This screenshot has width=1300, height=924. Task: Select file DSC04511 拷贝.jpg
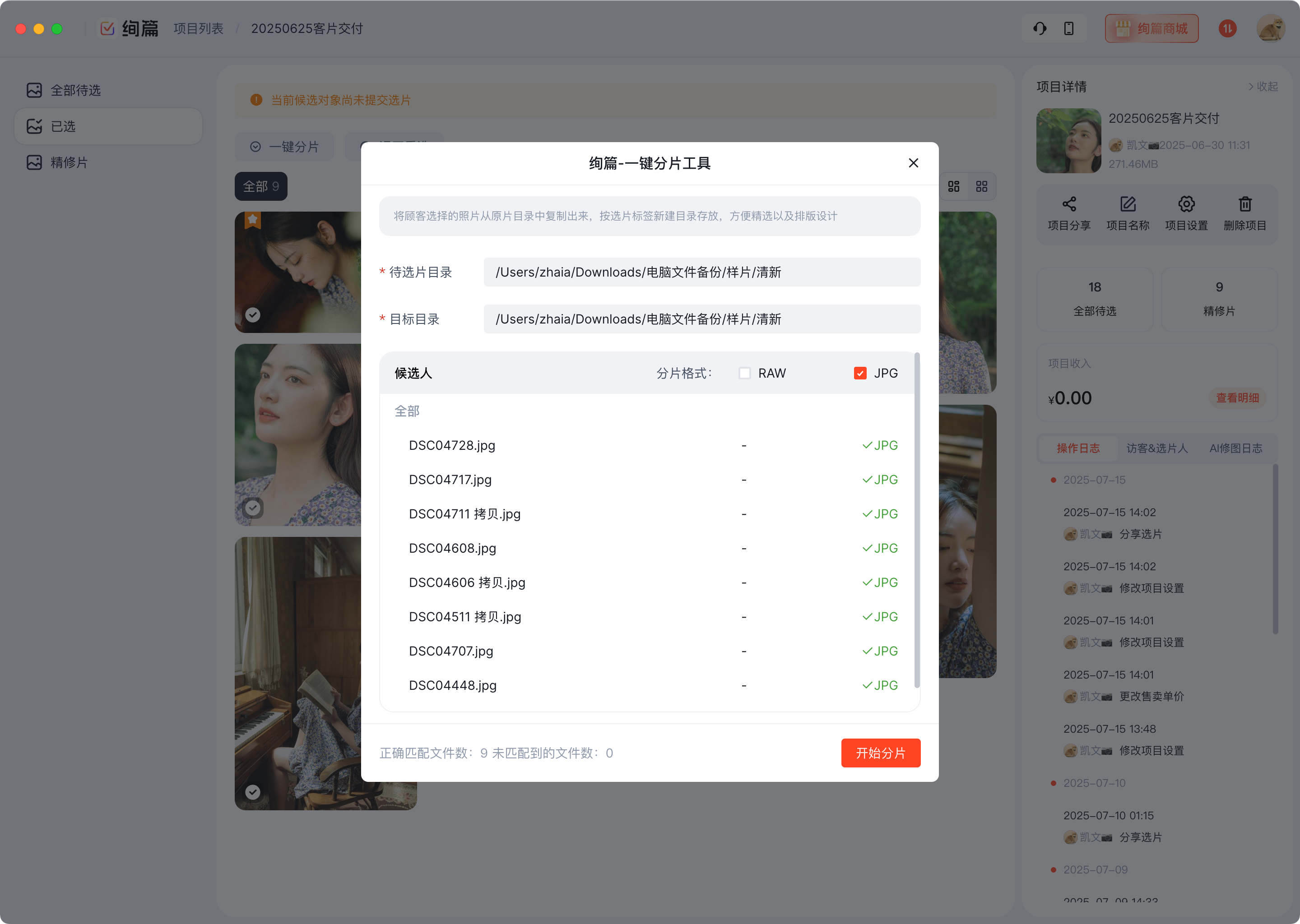tap(465, 617)
